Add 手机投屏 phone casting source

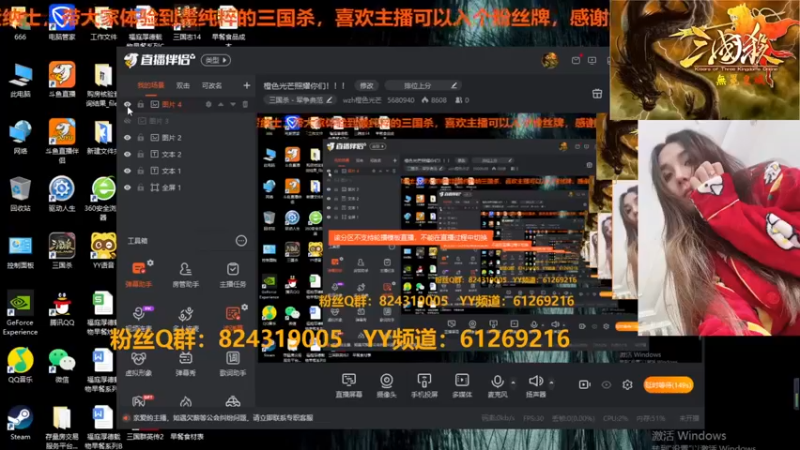[x=424, y=385]
